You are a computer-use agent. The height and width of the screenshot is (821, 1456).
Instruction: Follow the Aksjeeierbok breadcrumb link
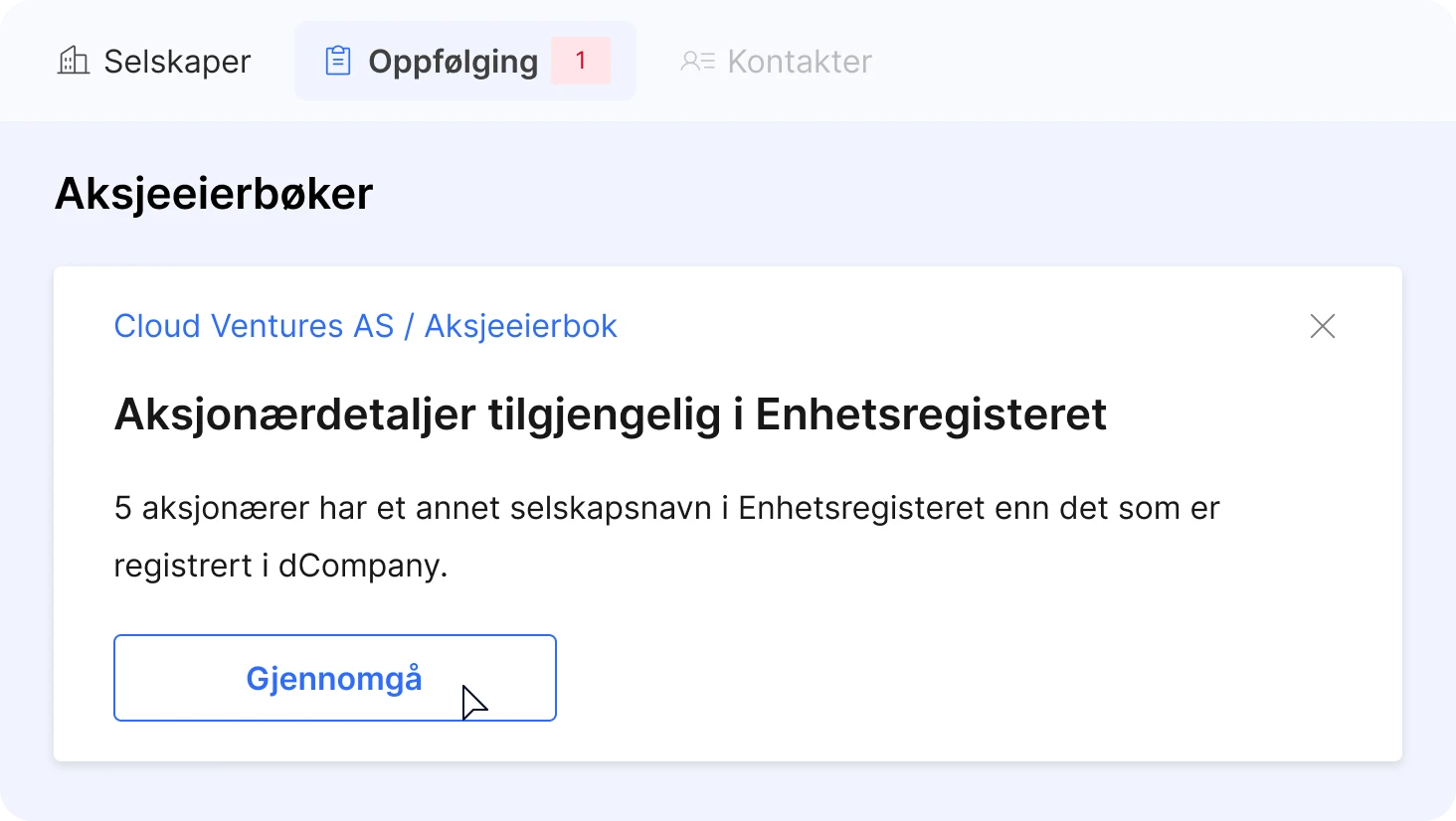[520, 326]
